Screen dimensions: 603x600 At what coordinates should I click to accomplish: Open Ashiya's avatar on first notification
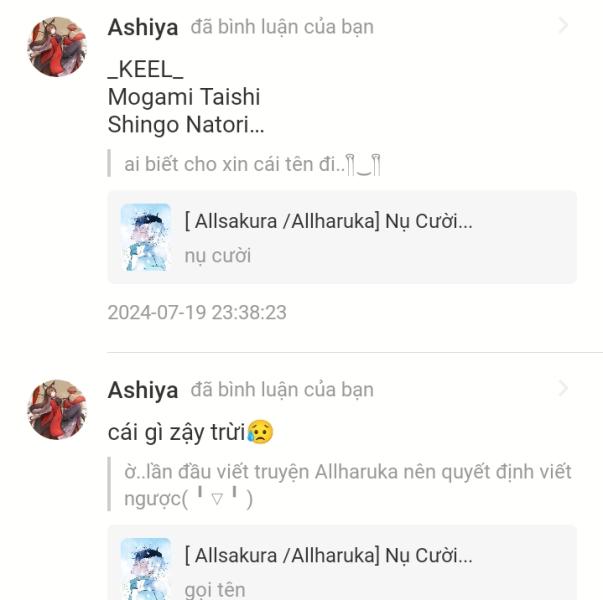tap(57, 47)
